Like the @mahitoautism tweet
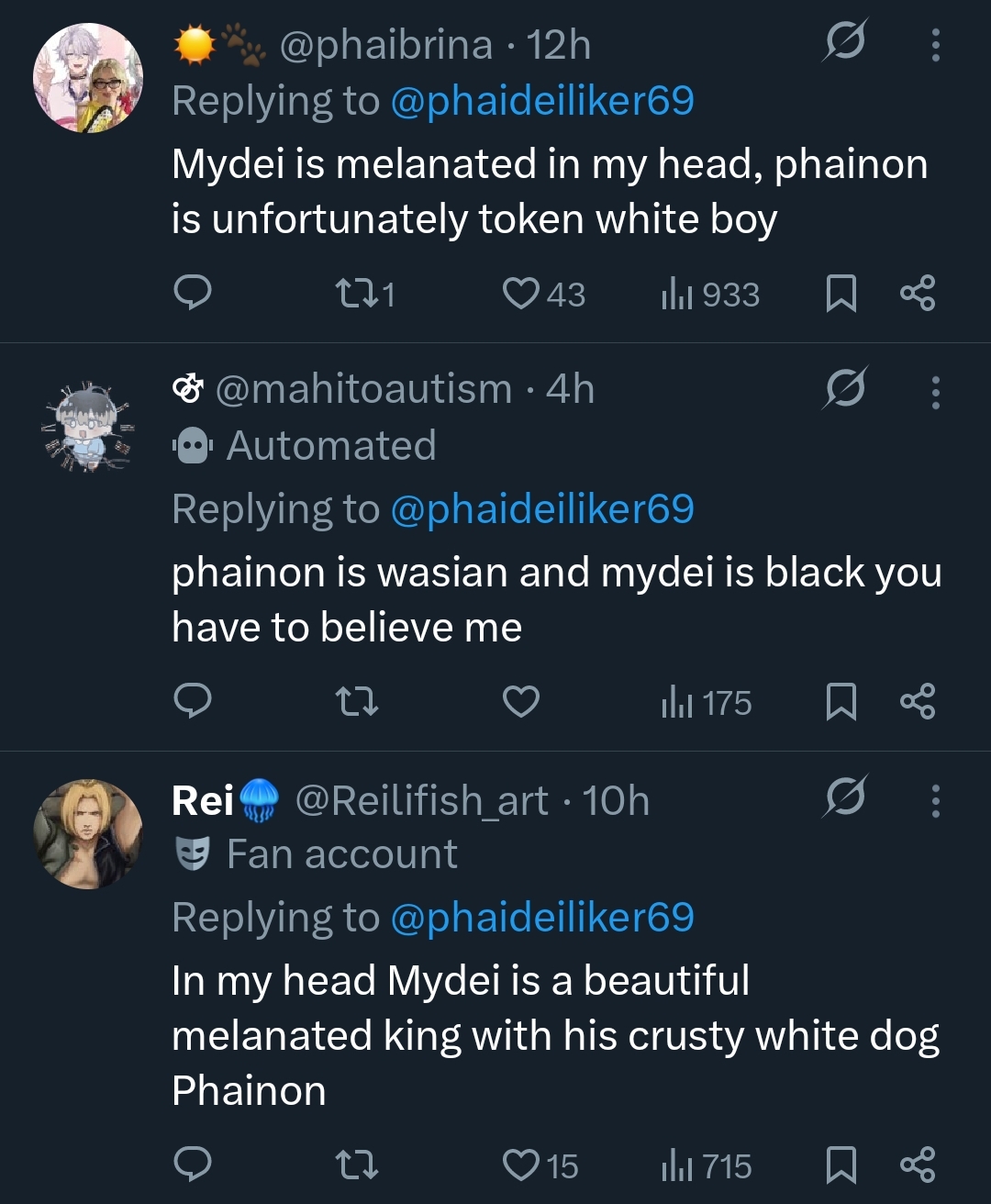991x1204 pixels. 521,702
